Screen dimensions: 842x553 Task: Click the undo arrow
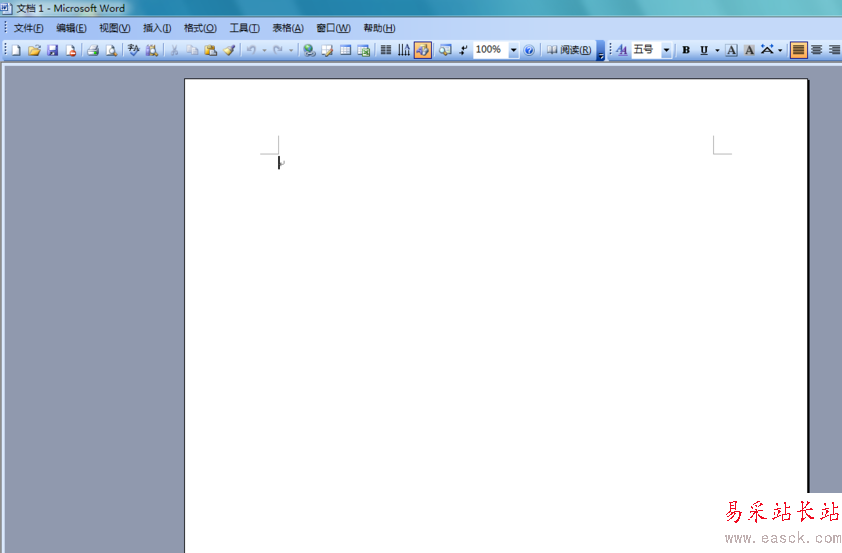(x=251, y=50)
